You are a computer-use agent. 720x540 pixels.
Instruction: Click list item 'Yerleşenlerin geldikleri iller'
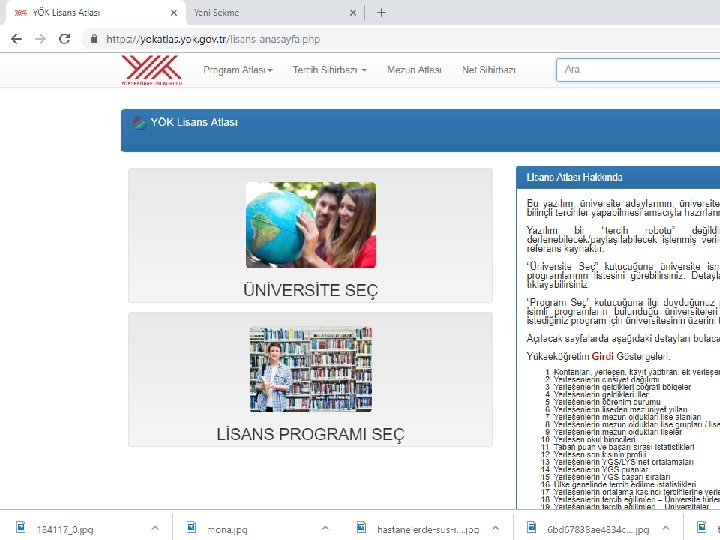(601, 394)
